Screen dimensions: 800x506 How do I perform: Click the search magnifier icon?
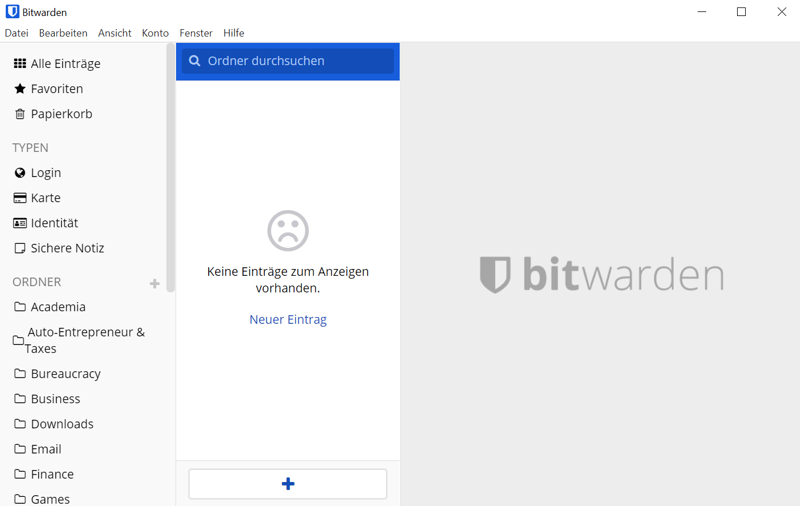coord(194,61)
